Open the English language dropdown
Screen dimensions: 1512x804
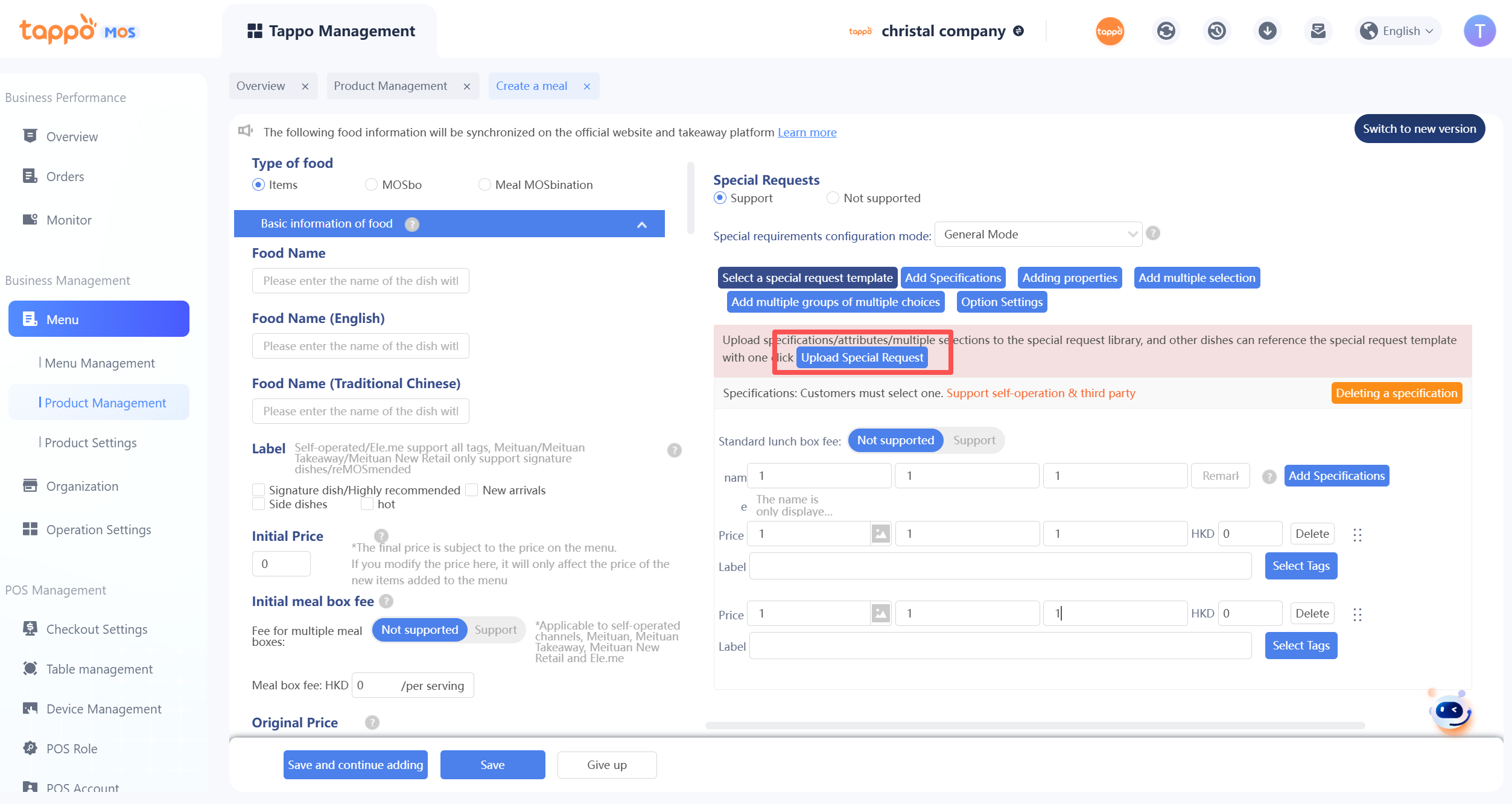click(1400, 31)
